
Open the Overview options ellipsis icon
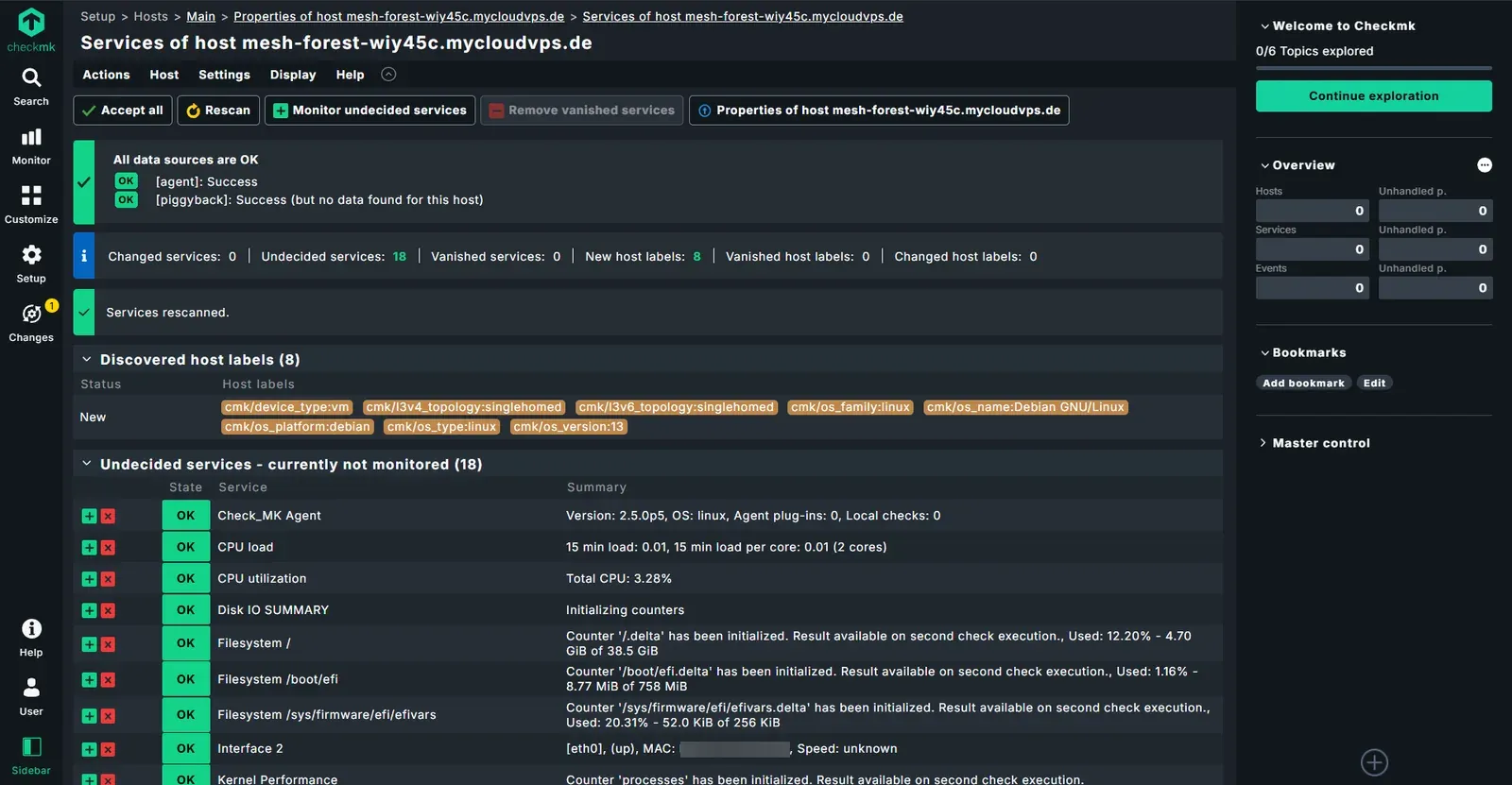pos(1485,165)
